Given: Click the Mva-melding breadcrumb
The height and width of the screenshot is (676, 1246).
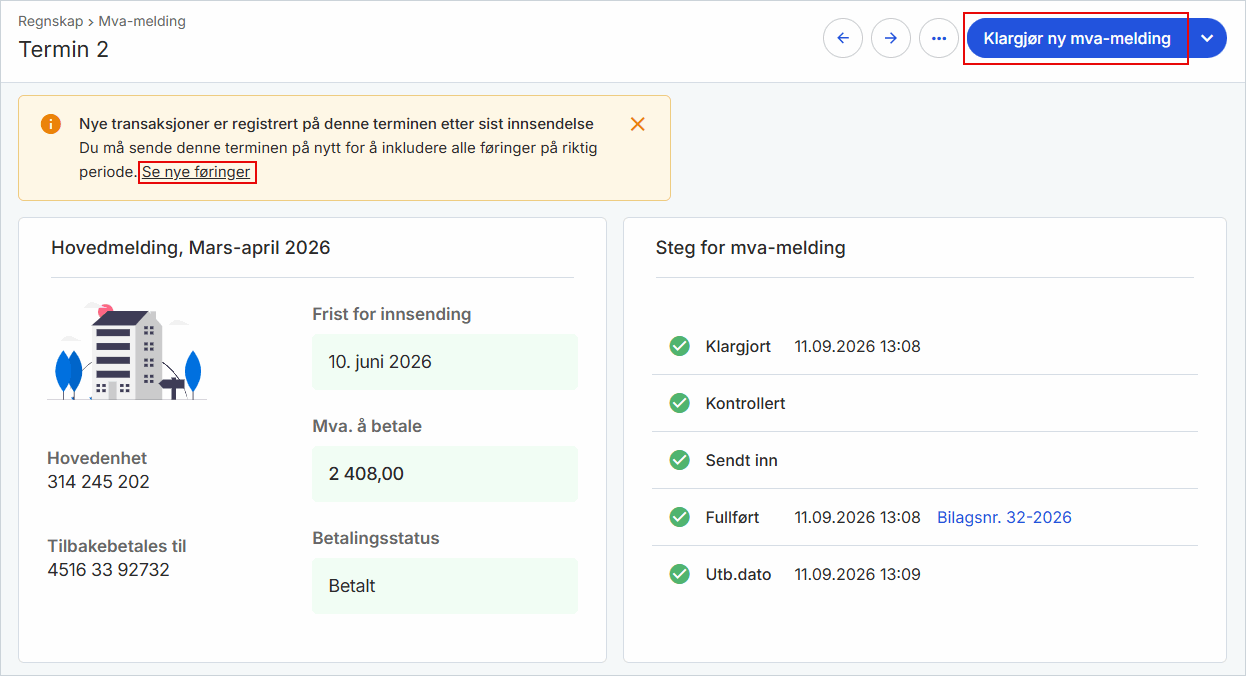Looking at the screenshot, I should [142, 21].
